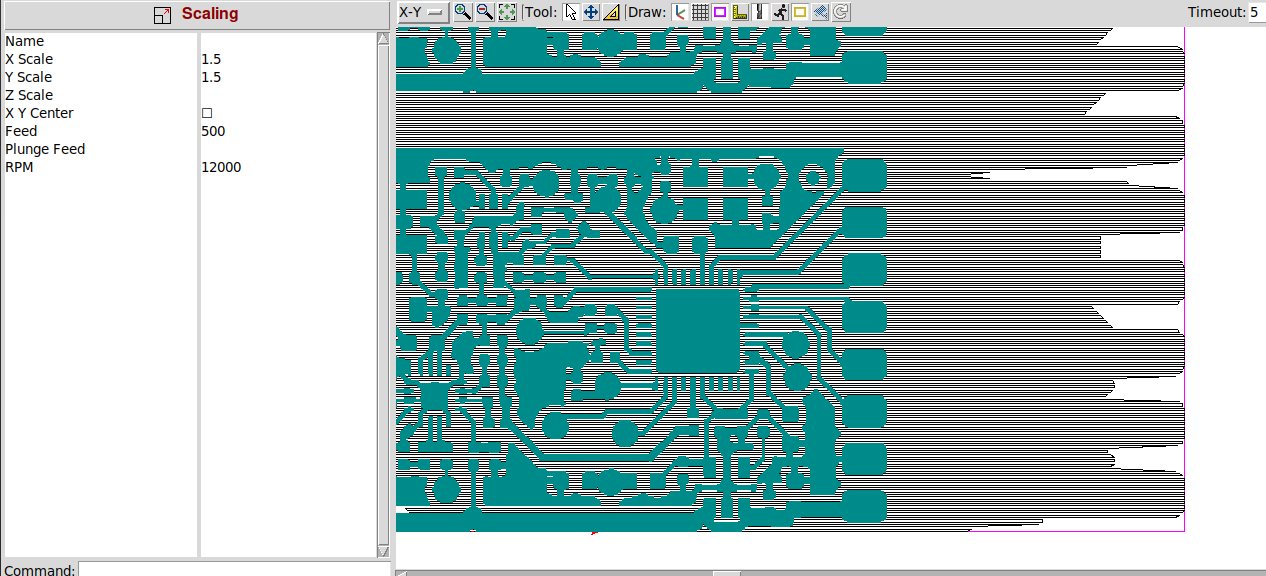
Task: Redraw the canvas with the refresh icon
Action: (x=841, y=12)
